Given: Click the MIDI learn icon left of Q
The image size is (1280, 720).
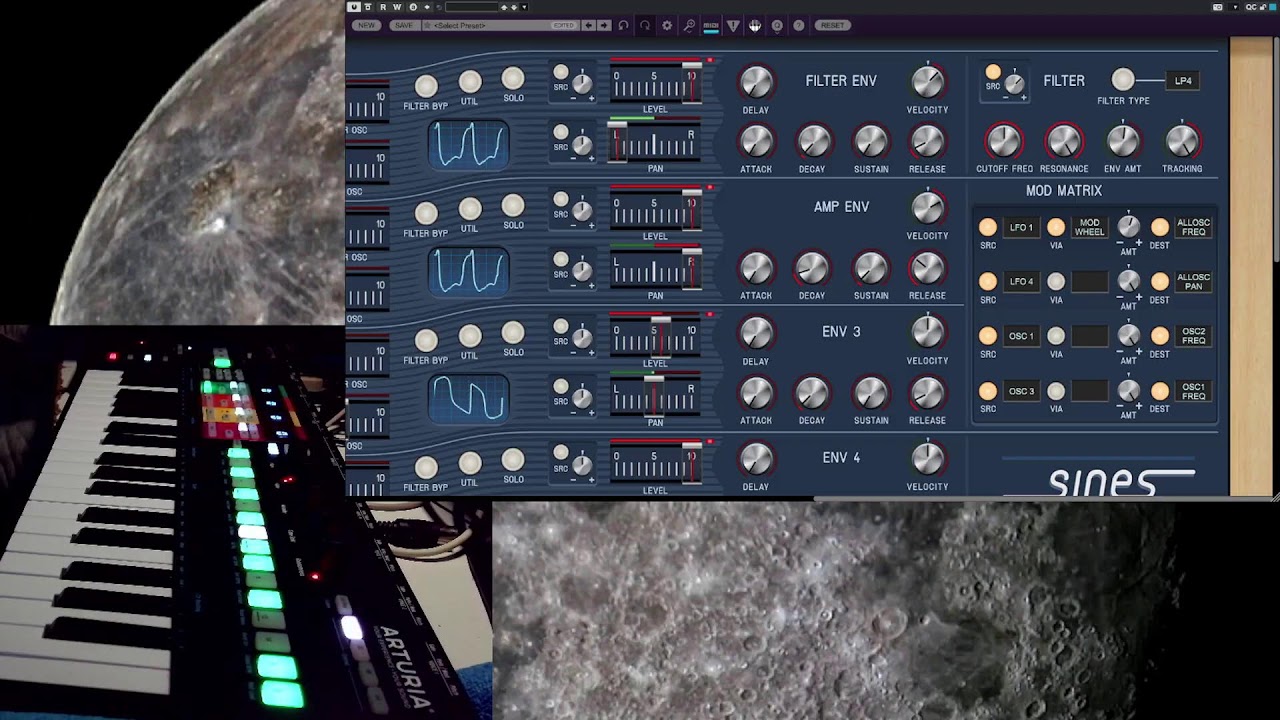Looking at the screenshot, I should [755, 25].
